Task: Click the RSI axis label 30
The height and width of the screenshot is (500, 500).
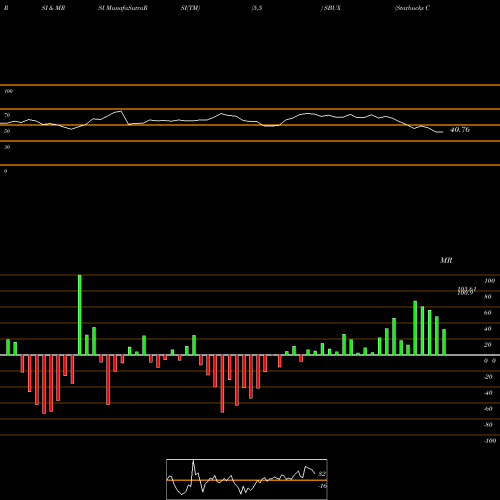Action: point(7,147)
